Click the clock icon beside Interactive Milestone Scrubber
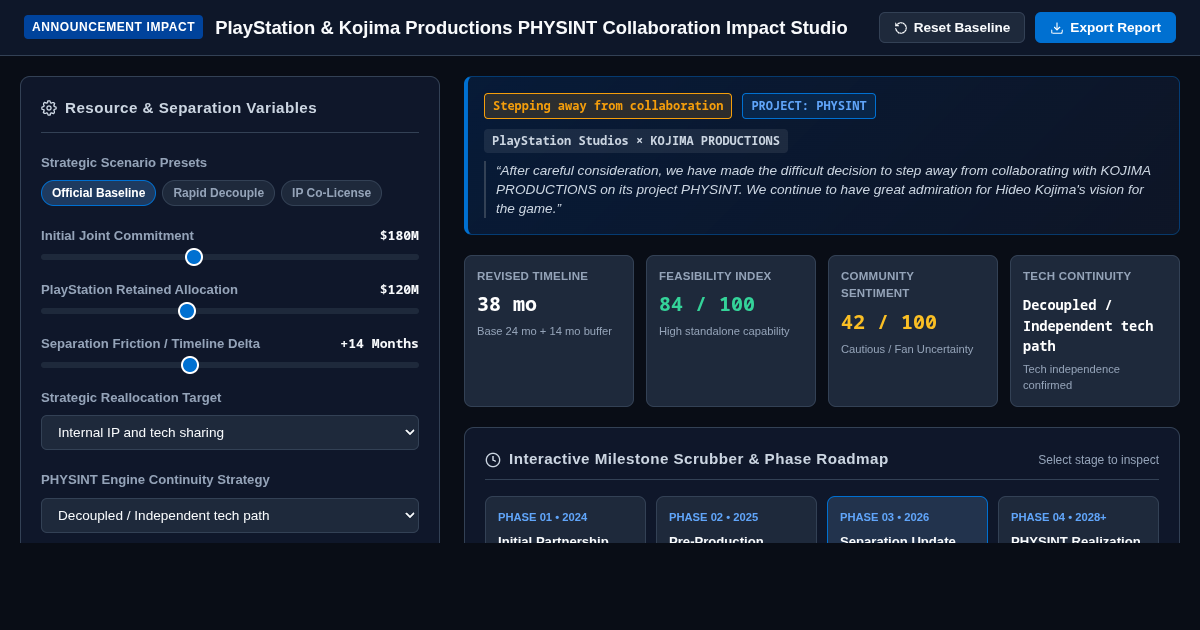1200x630 pixels. (x=493, y=460)
